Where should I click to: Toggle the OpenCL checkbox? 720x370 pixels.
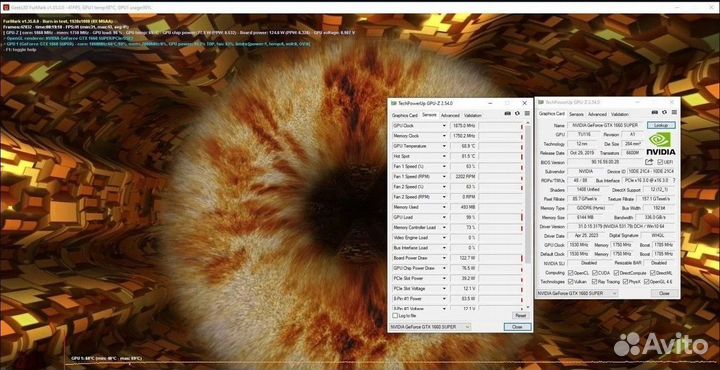(571, 273)
